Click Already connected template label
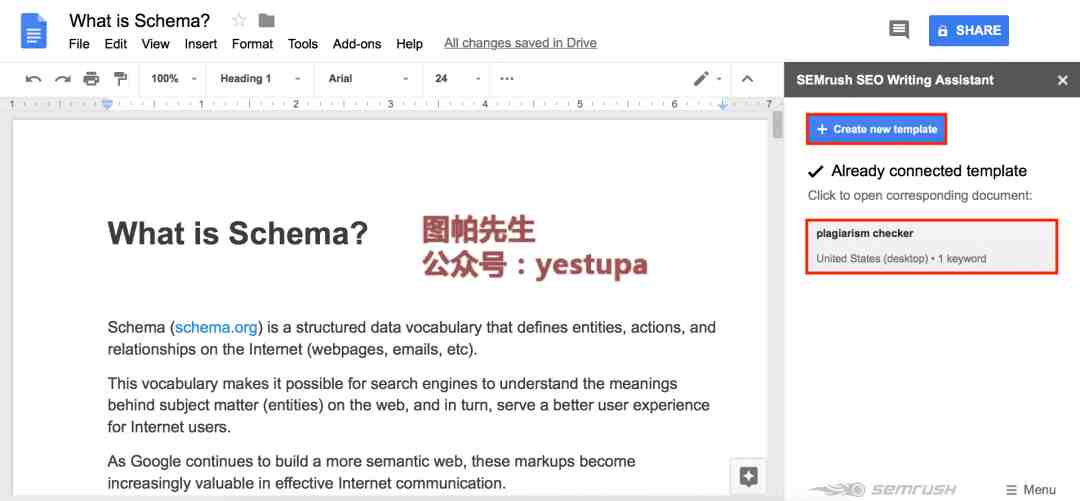 [x=929, y=171]
